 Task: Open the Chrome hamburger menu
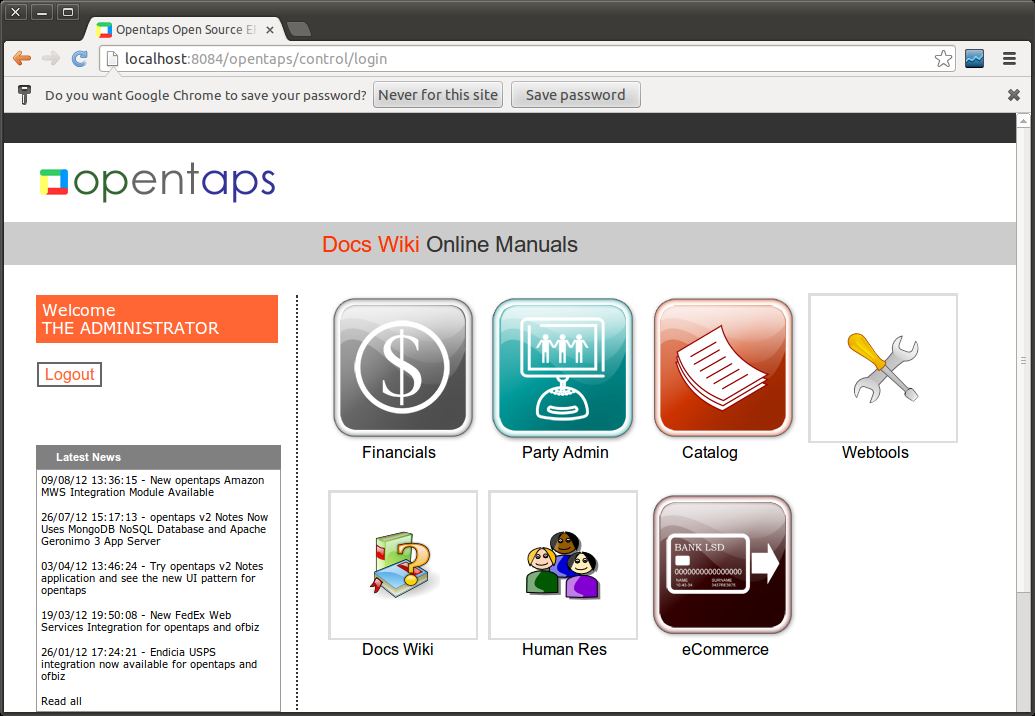coord(1009,58)
